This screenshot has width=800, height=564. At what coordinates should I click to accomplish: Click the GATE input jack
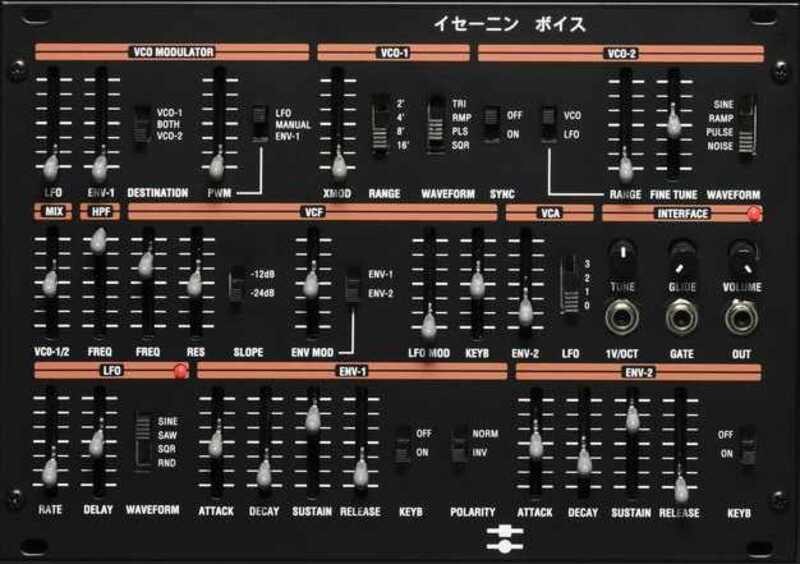click(x=681, y=318)
